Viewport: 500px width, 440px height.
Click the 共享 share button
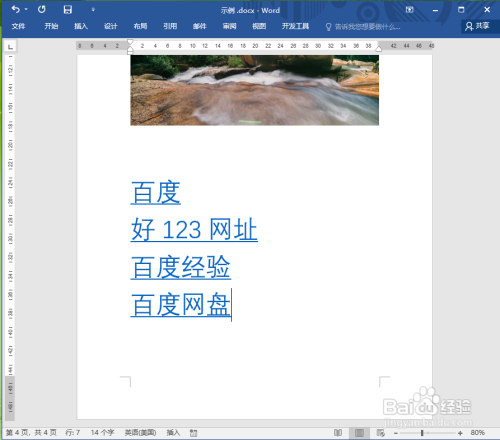point(477,26)
